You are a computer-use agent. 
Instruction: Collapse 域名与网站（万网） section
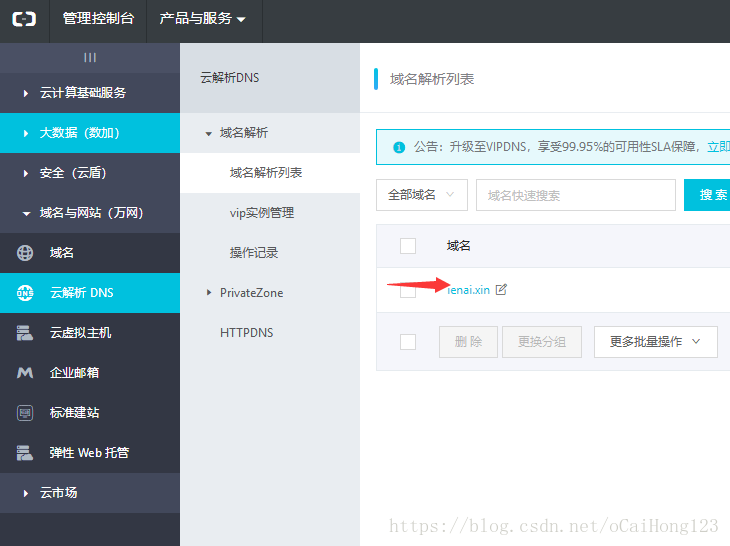[x=90, y=213]
